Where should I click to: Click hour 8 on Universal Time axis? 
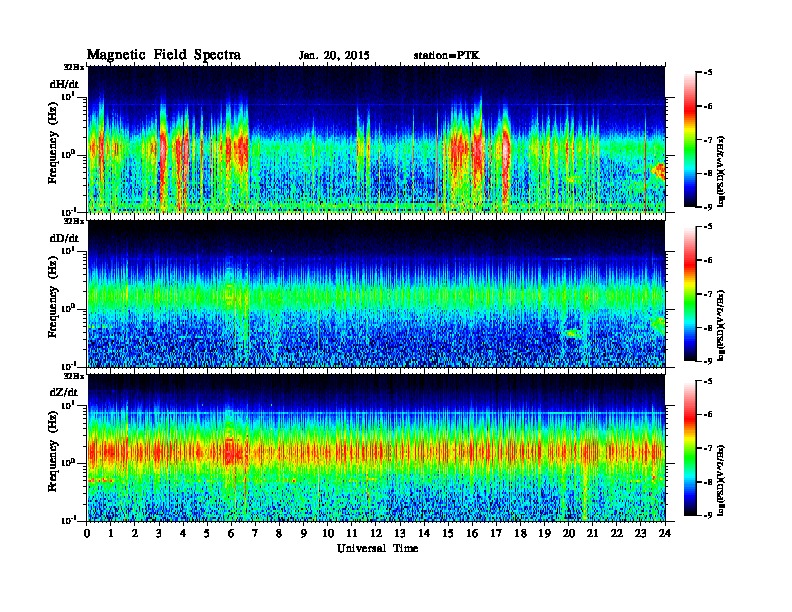279,534
